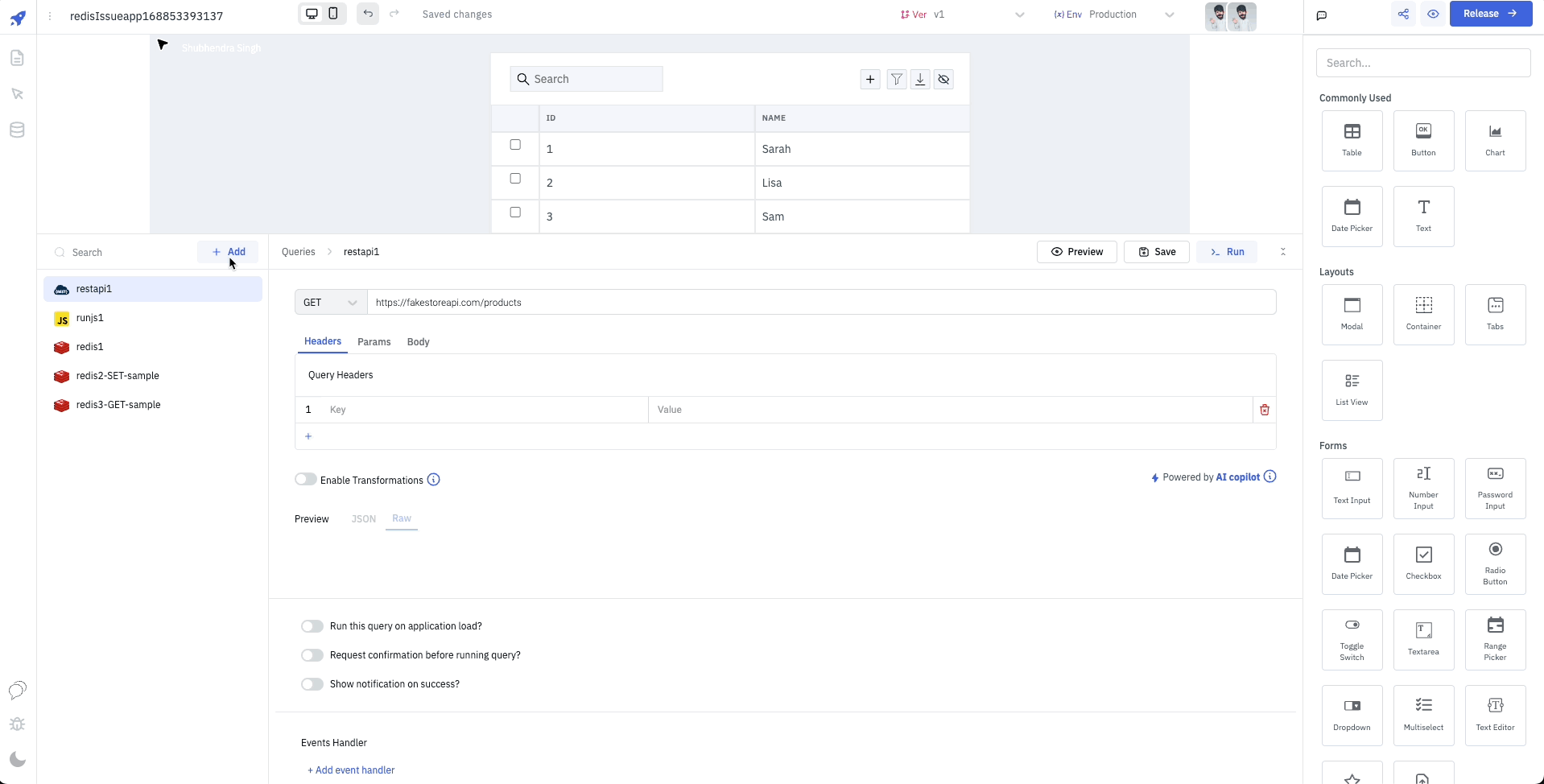Delete the query header row with trash icon

tap(1265, 410)
